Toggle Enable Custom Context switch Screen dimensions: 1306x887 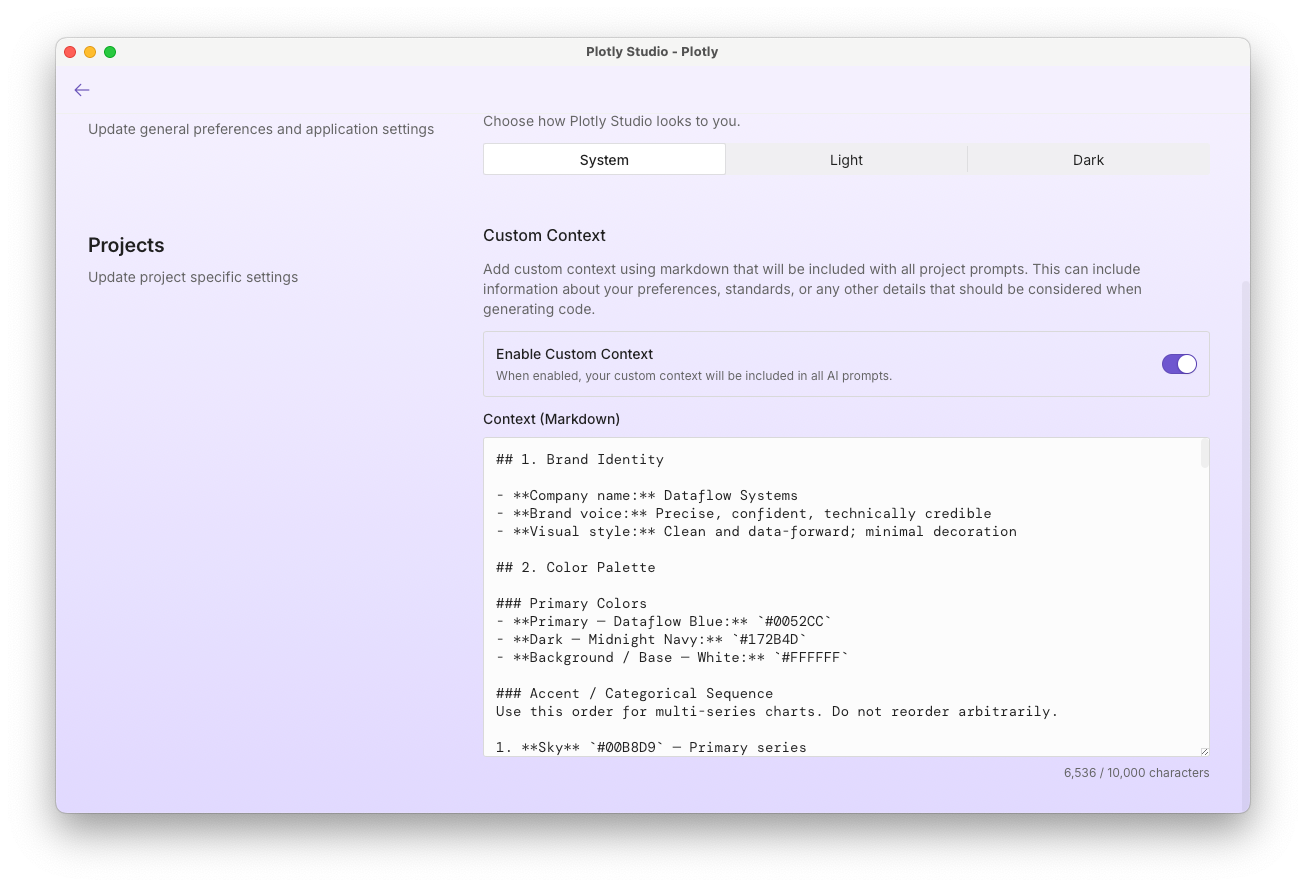coord(1179,364)
